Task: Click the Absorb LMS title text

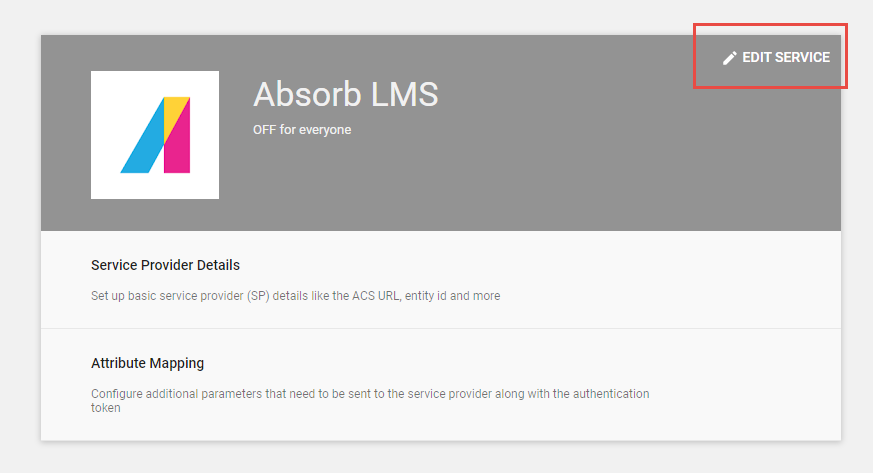Action: [346, 94]
